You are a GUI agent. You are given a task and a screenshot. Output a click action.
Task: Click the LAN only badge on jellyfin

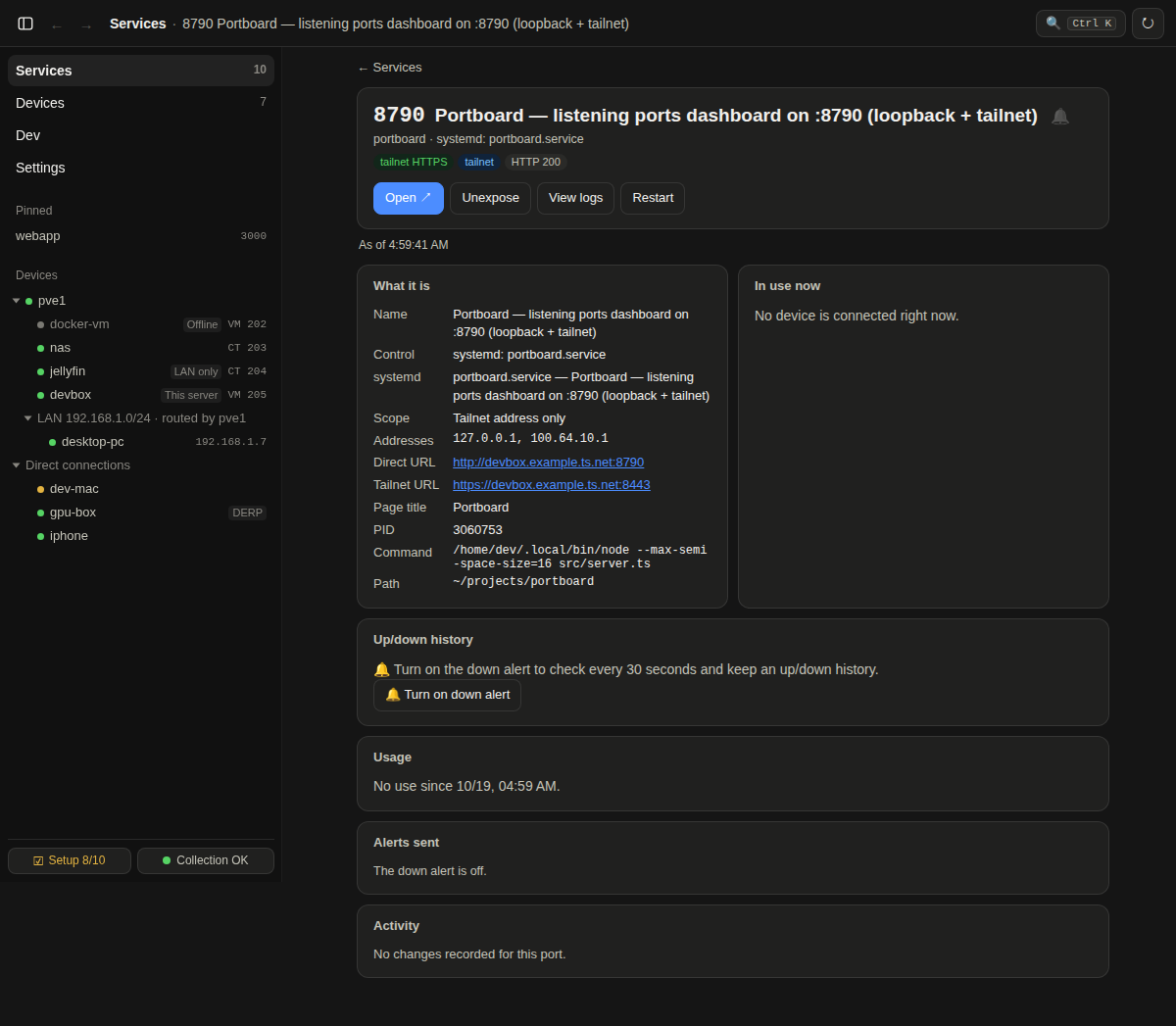click(x=196, y=371)
